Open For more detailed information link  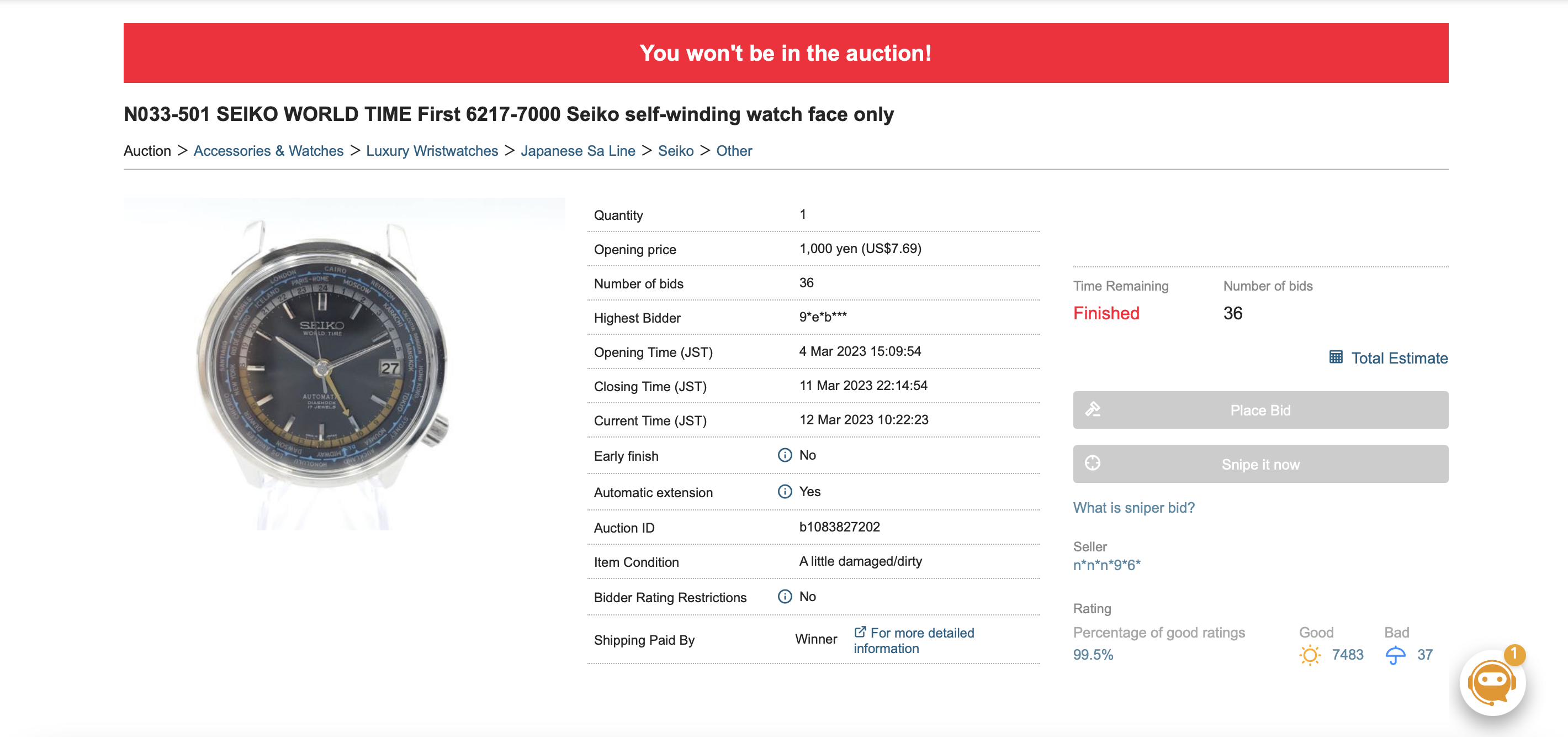click(914, 640)
